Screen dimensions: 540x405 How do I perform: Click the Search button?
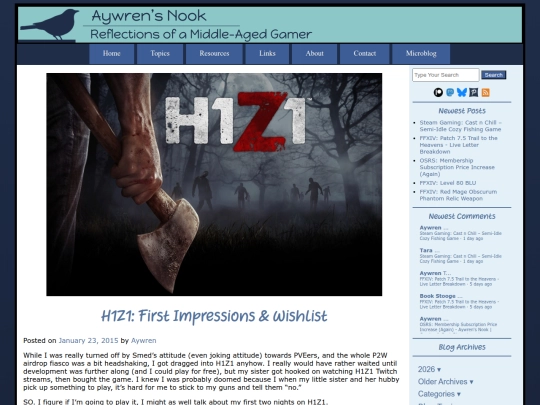(x=494, y=75)
